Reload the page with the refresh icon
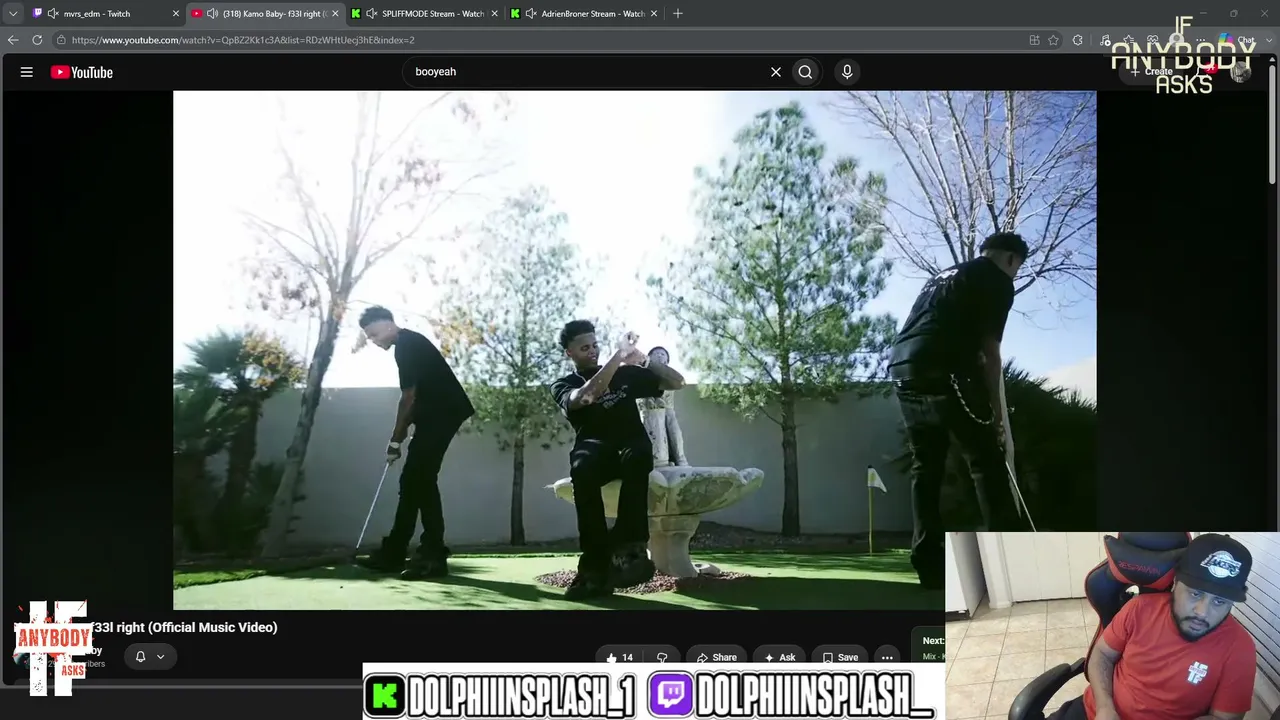Viewport: 1280px width, 720px height. (x=37, y=40)
